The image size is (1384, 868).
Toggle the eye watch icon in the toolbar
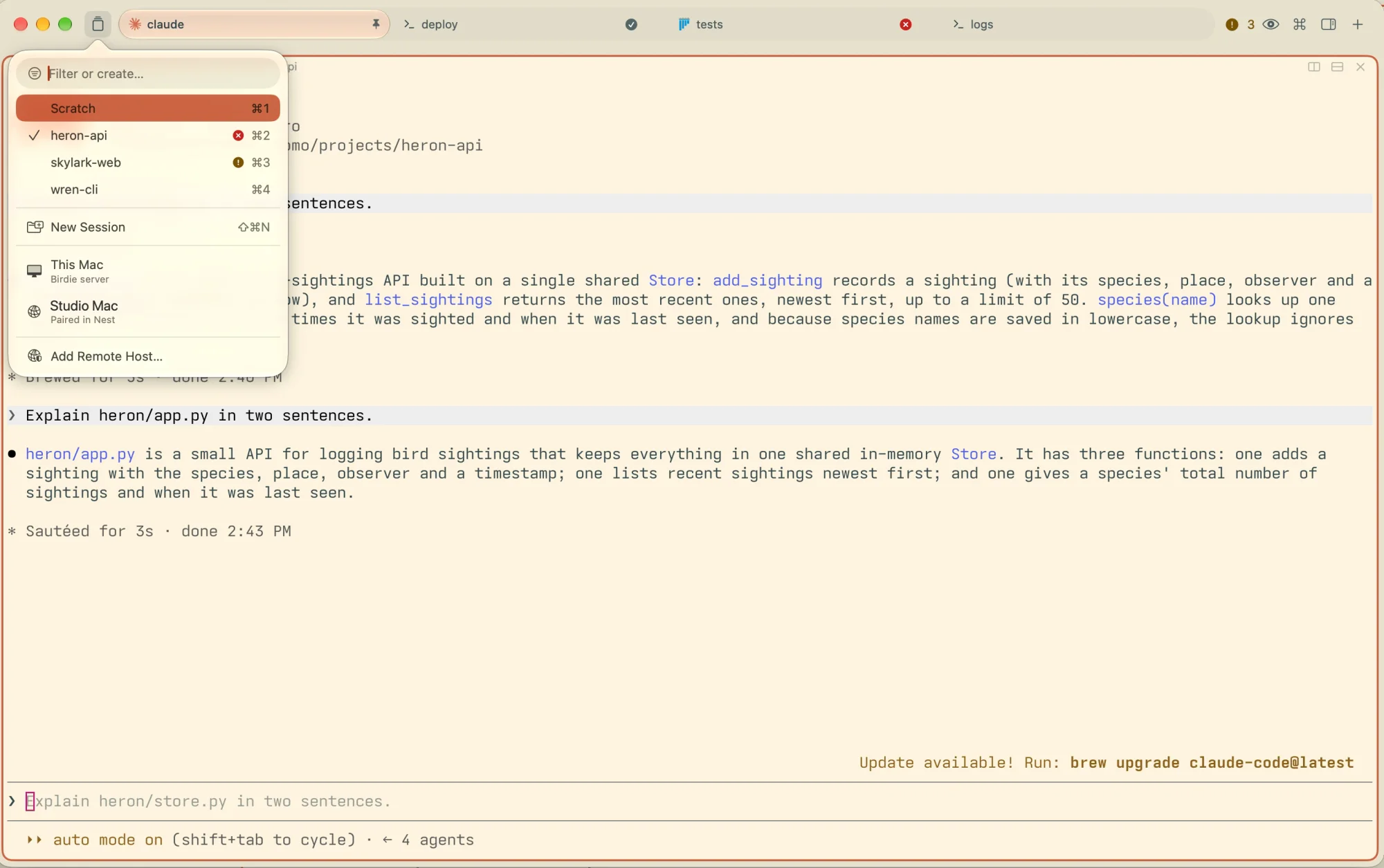pyautogui.click(x=1271, y=24)
